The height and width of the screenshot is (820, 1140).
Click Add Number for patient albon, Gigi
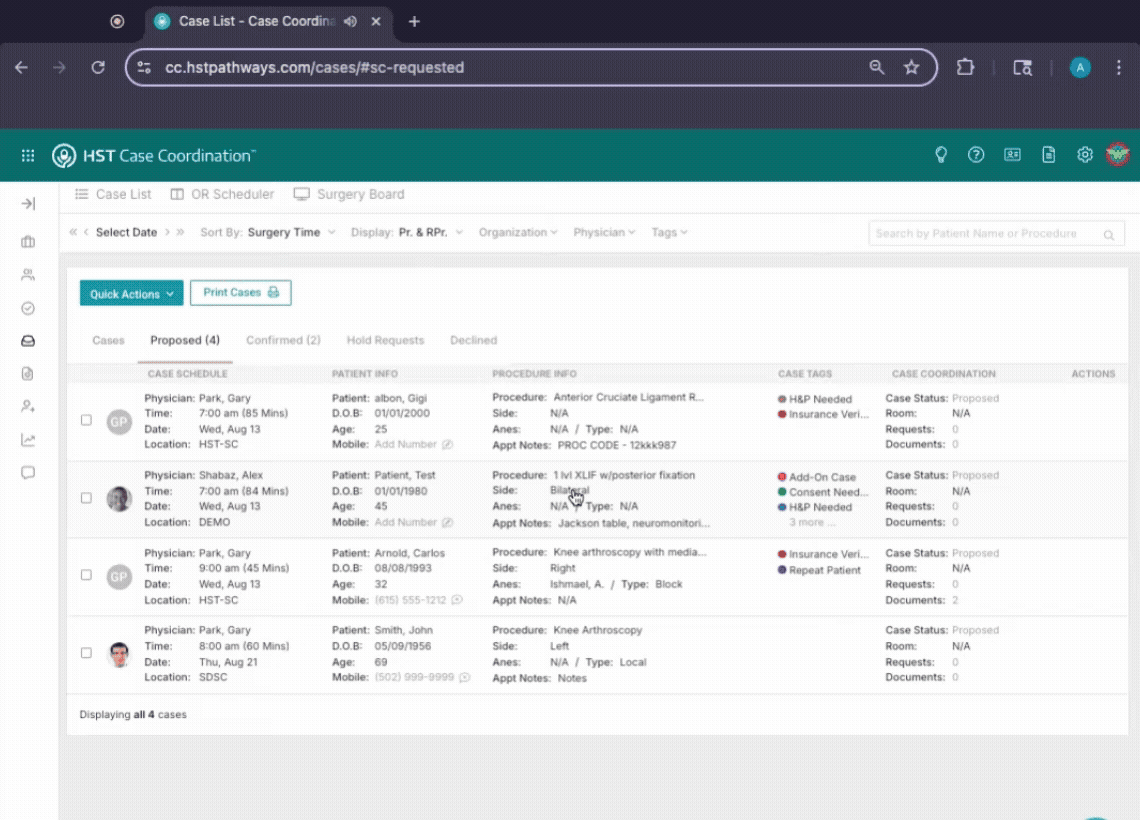pos(405,444)
